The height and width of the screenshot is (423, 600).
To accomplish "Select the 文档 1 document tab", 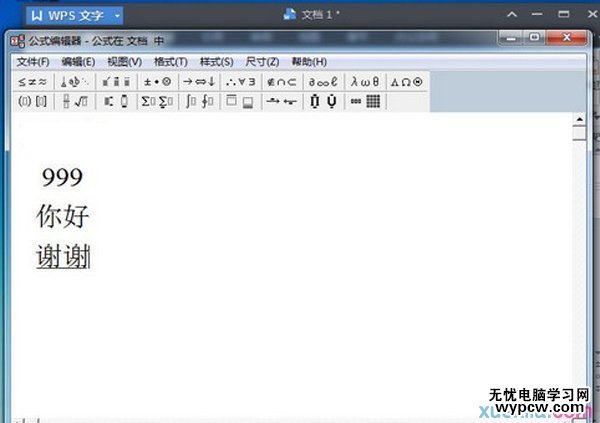I will point(311,15).
